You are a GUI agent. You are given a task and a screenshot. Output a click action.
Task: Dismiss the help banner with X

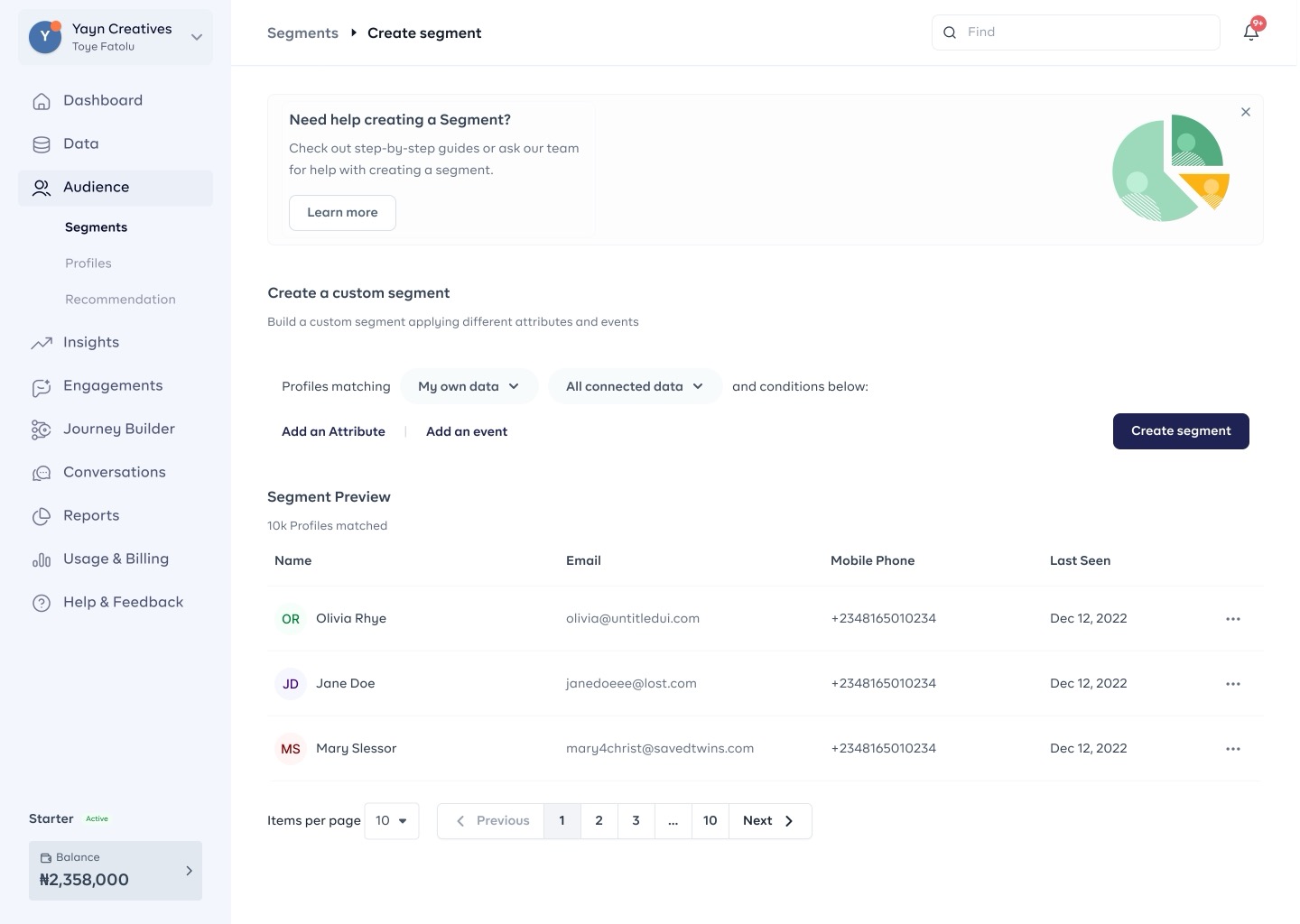point(1246,112)
